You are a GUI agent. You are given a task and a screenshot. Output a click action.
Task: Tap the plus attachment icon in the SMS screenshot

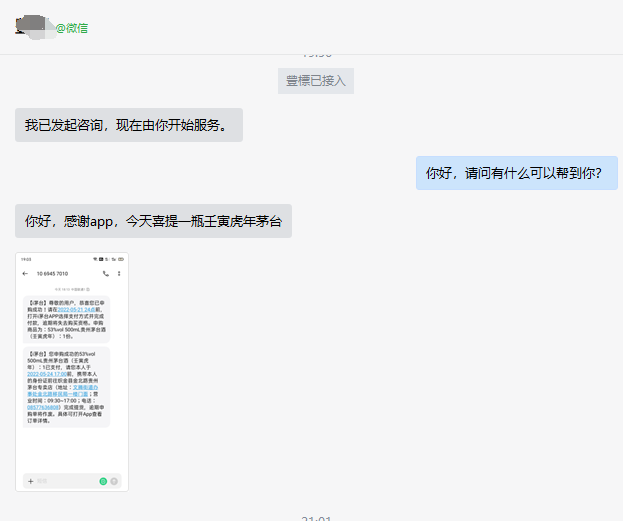[x=31, y=481]
